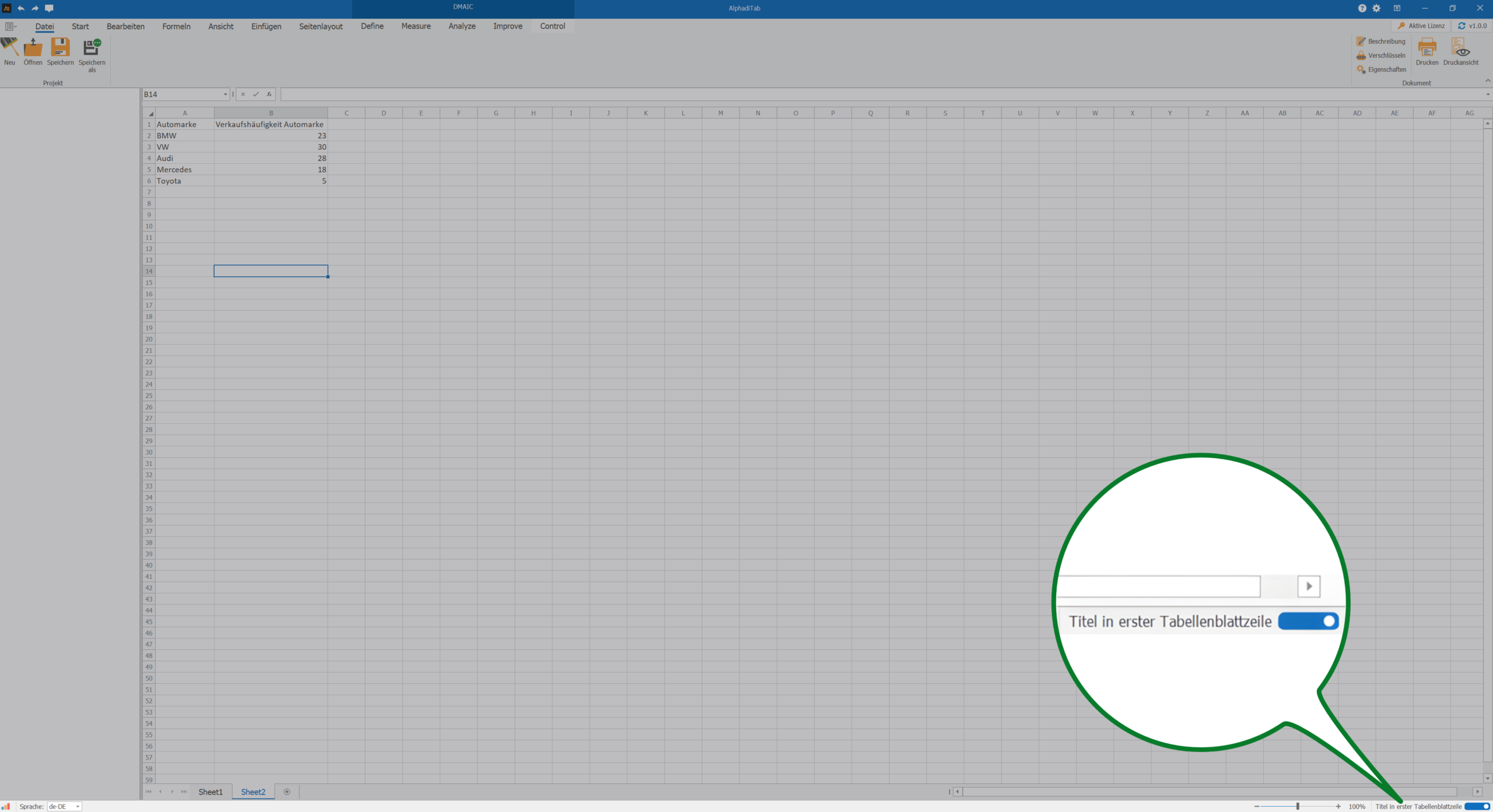Screen dimensions: 1493x812
Task: Open Druckansicht print preview
Action: coord(1460,49)
